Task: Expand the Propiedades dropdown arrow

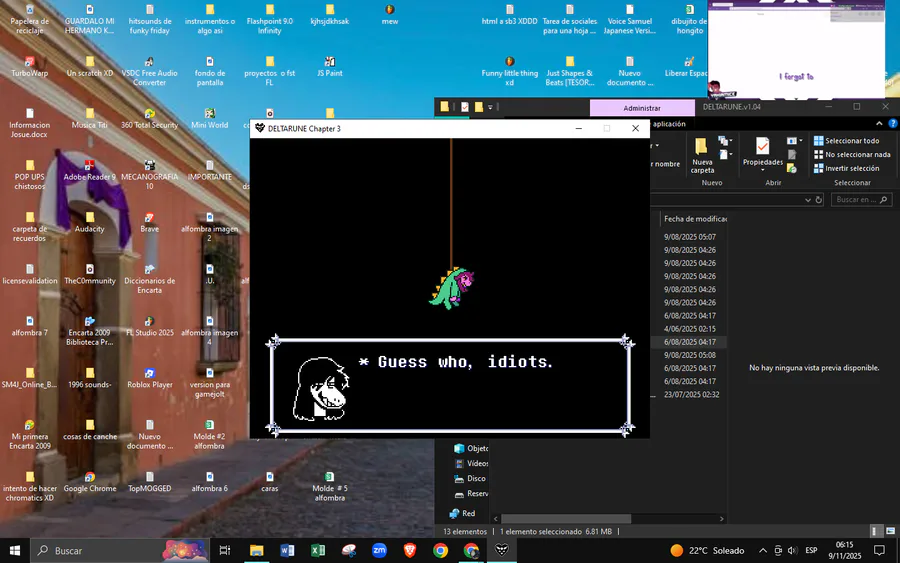Action: 762,170
